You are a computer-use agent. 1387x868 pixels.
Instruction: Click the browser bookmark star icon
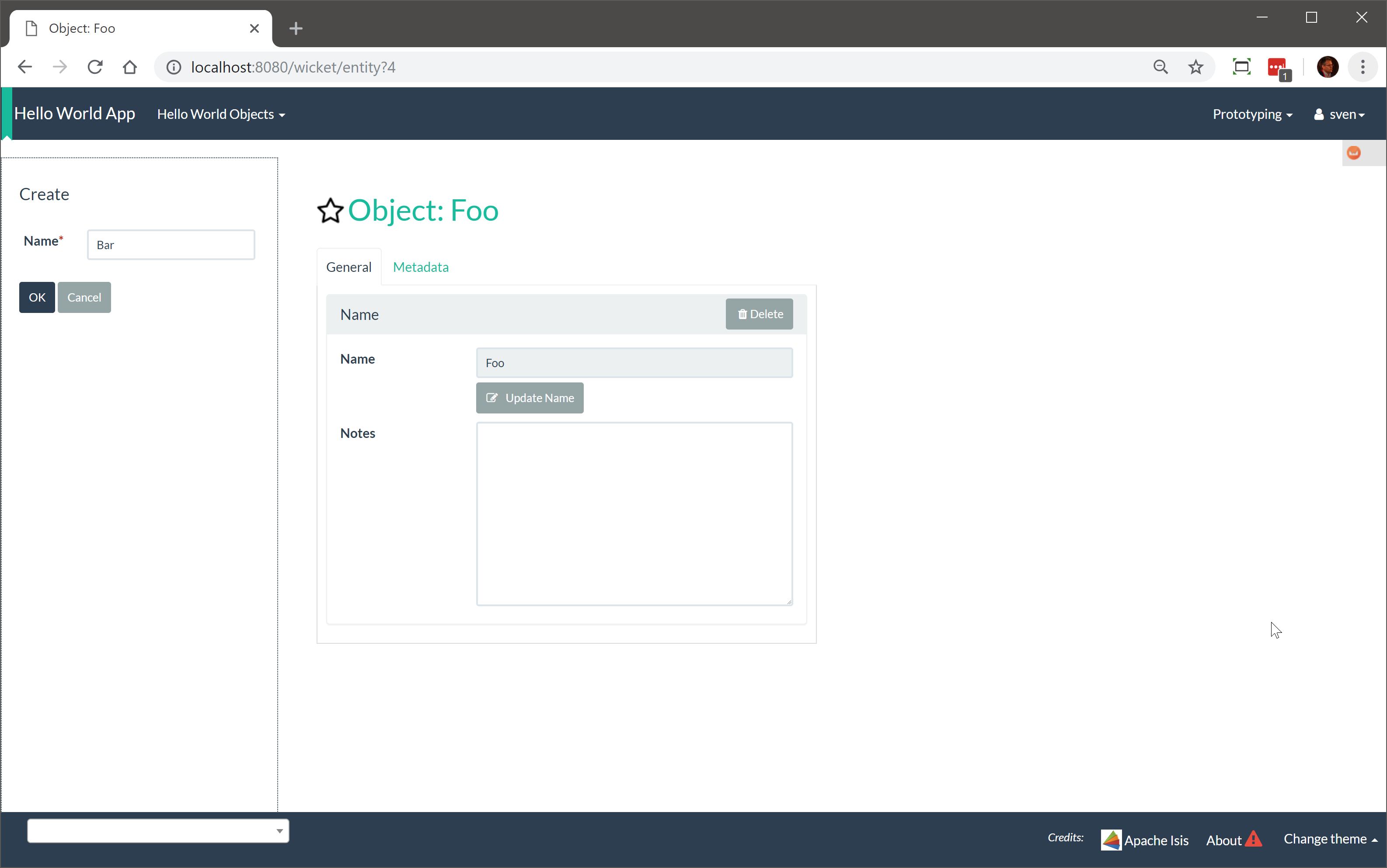(x=1195, y=67)
